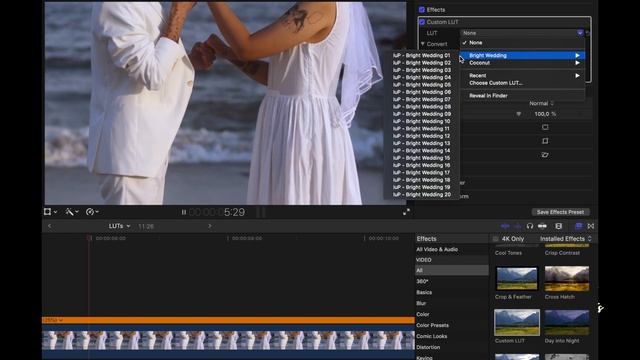The image size is (640, 360).
Task: Click the orange title clip bar
Action: [x=228, y=320]
